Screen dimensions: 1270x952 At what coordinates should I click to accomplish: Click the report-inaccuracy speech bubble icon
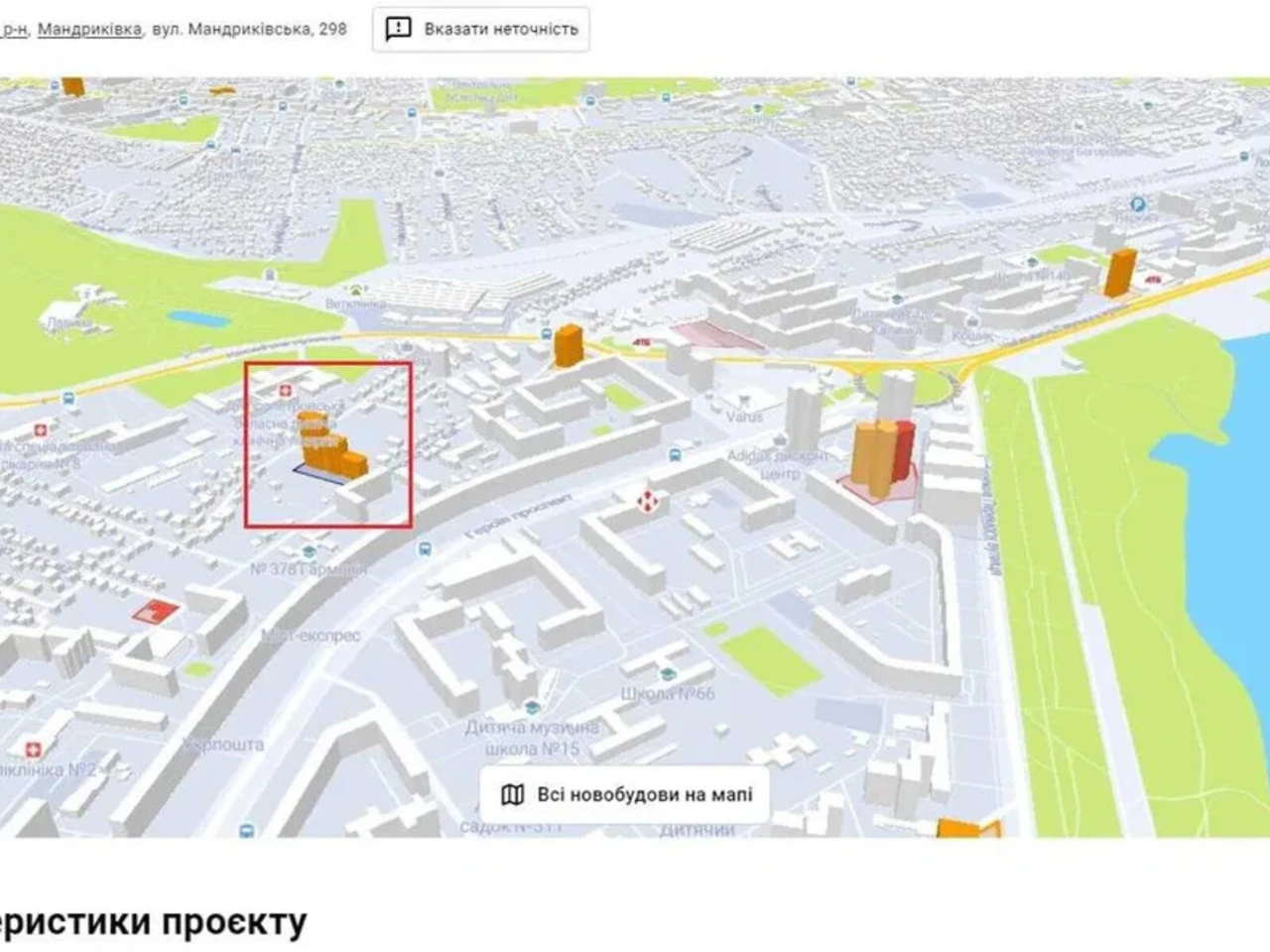[398, 29]
